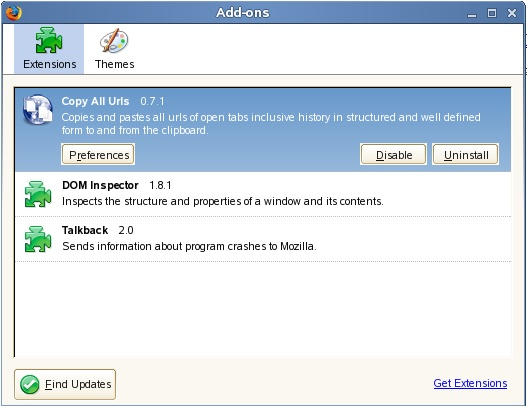Click empty area of the extensions list
The height and width of the screenshot is (407, 528).
(x=263, y=309)
